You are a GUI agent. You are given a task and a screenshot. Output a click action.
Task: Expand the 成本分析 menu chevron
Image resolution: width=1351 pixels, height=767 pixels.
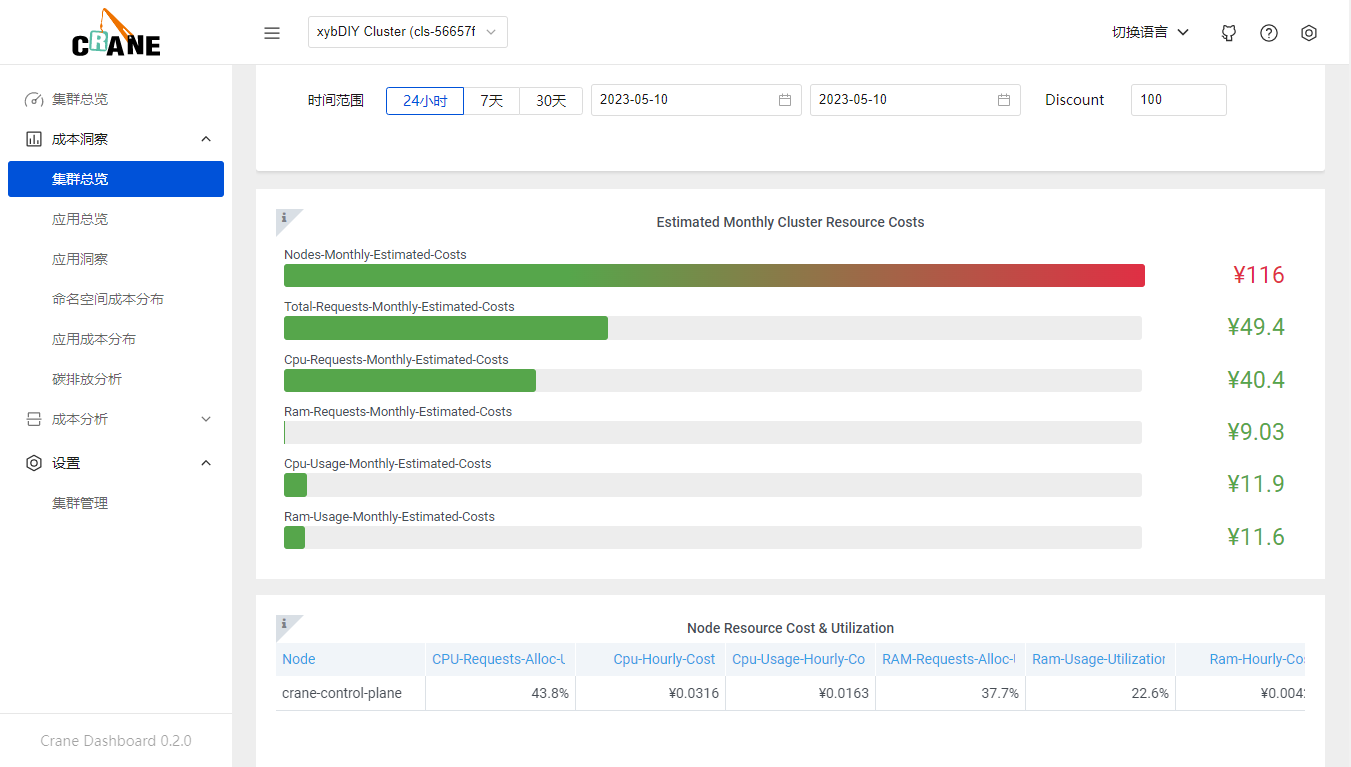click(206, 419)
